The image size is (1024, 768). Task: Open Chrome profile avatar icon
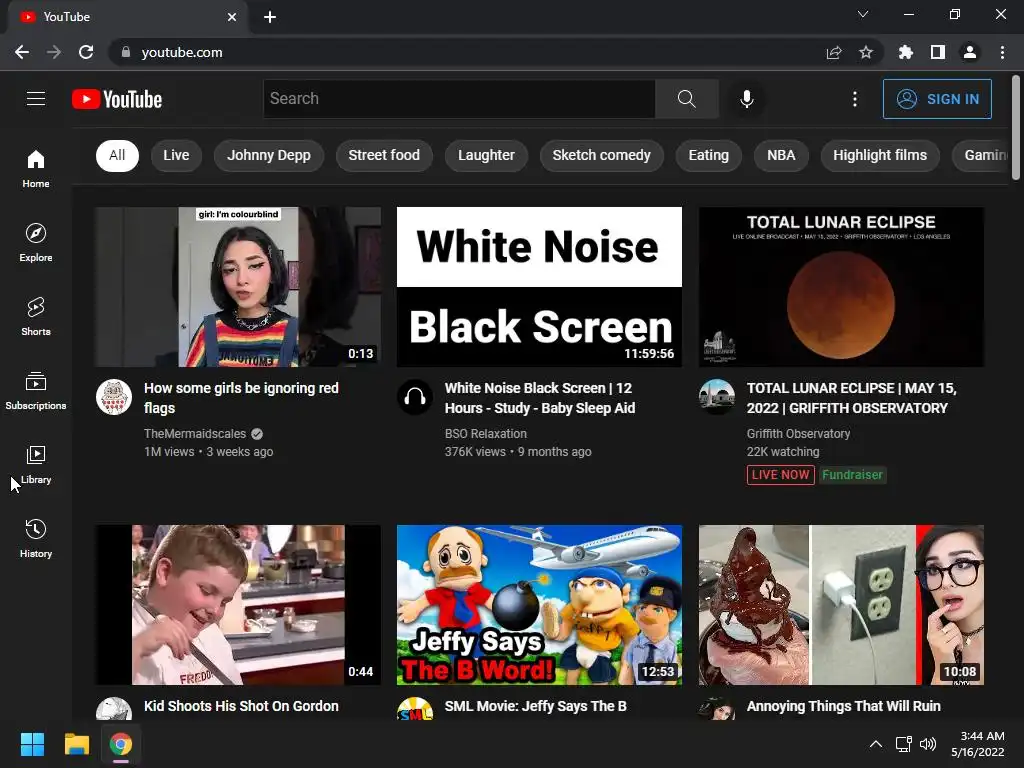pyautogui.click(x=970, y=52)
